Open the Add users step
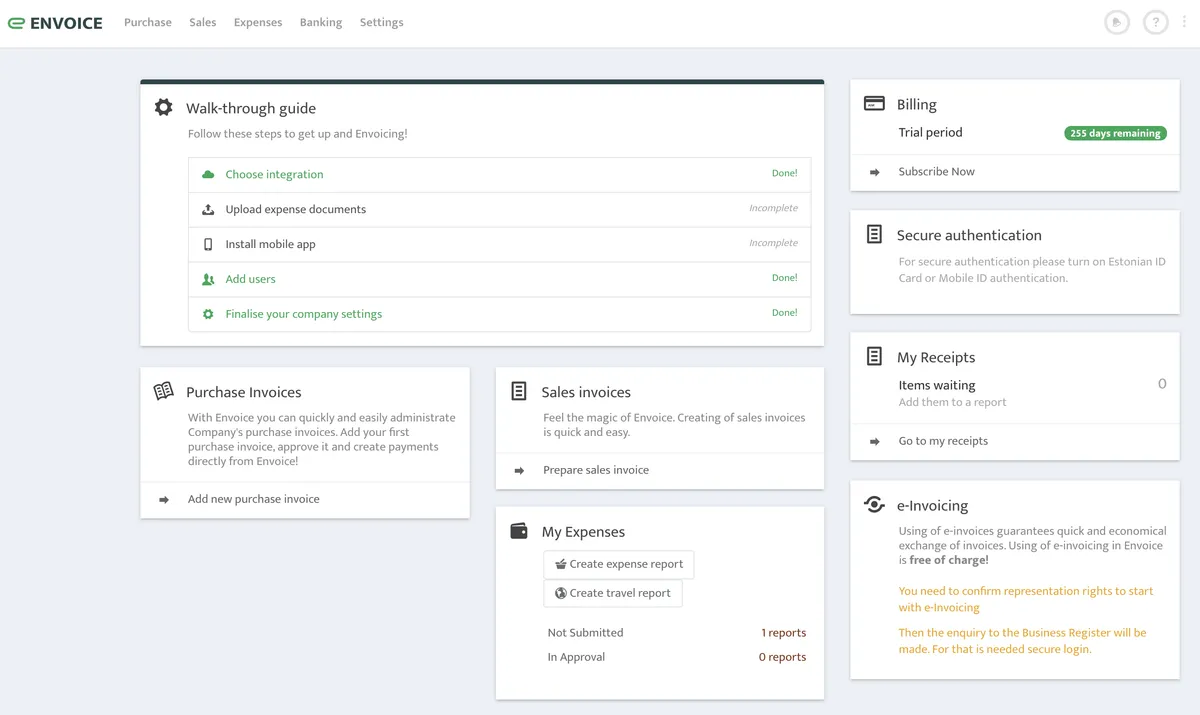 pos(499,279)
